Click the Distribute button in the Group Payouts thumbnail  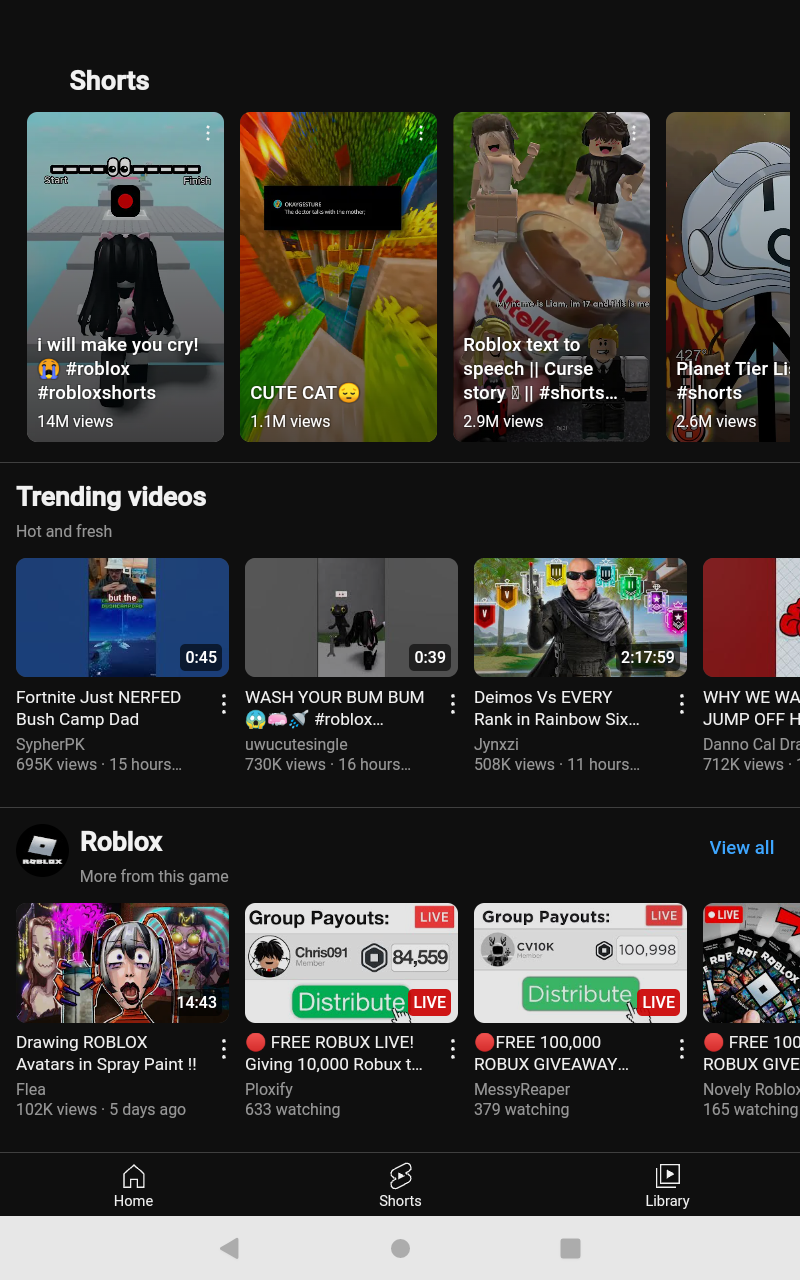351,1001
